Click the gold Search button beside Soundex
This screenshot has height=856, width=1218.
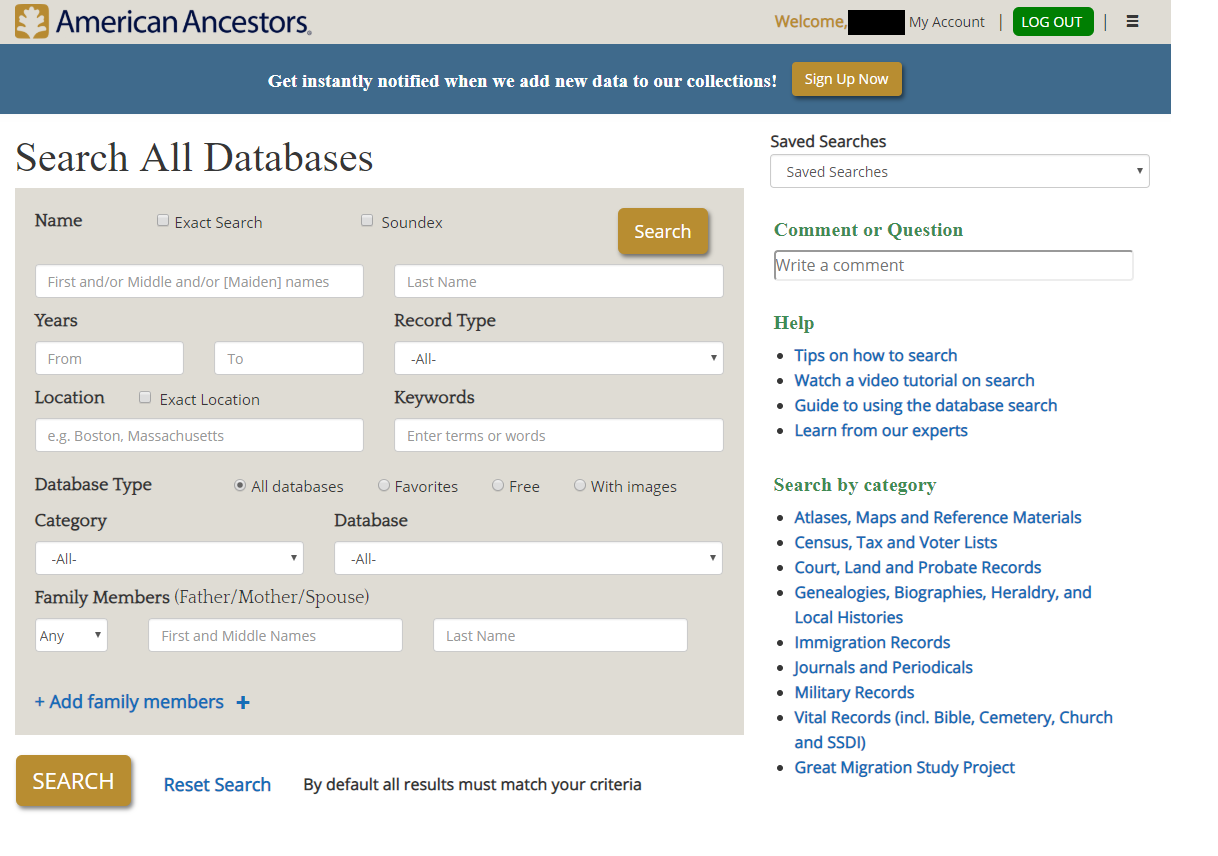(x=663, y=231)
